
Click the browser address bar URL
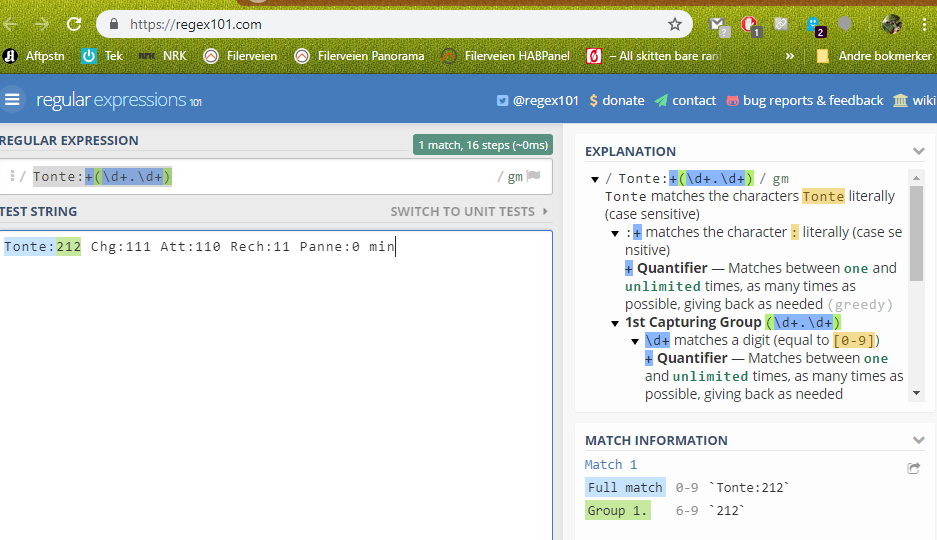click(x=195, y=24)
